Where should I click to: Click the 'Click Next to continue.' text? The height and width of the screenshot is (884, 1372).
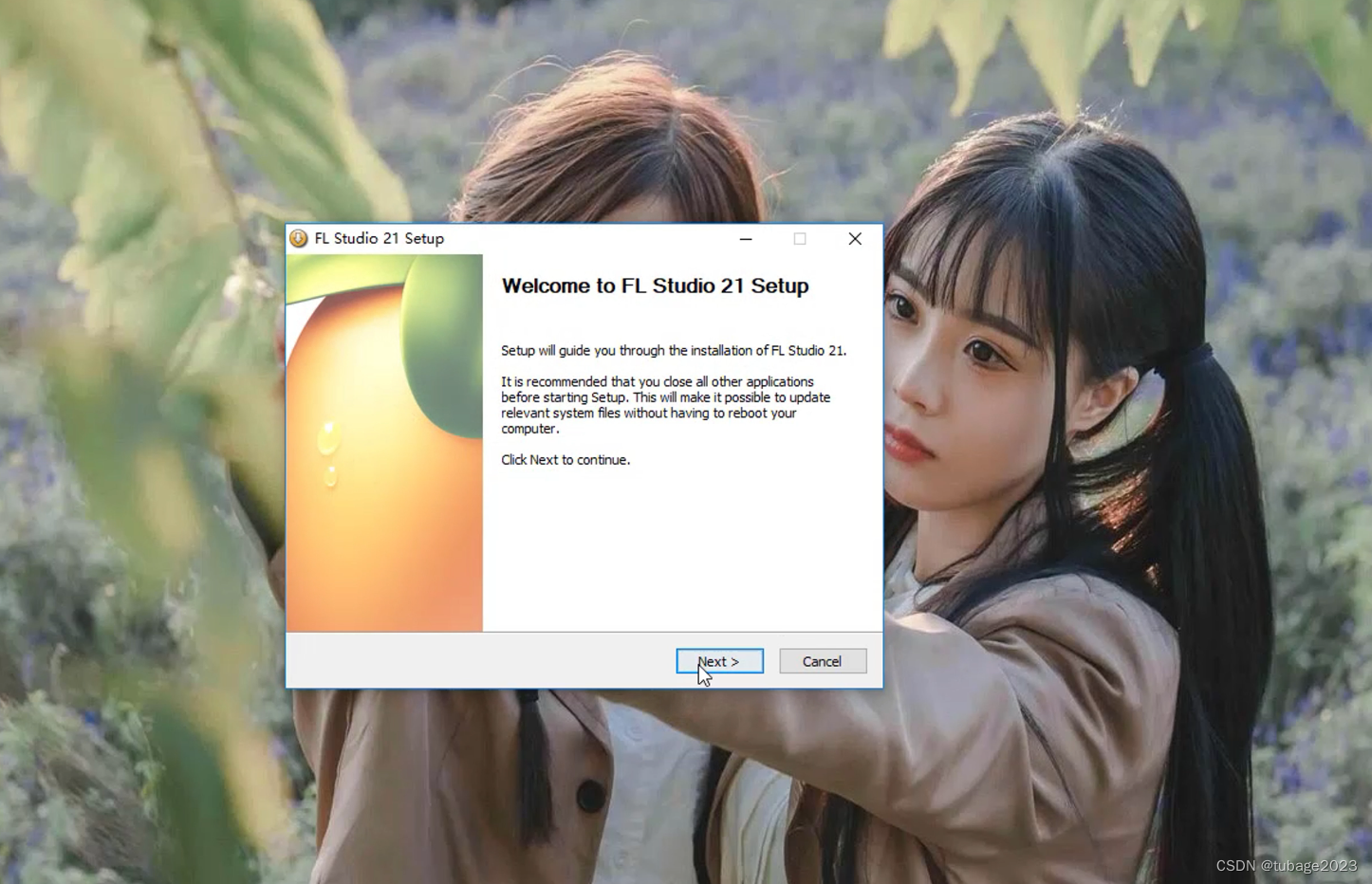(x=565, y=460)
